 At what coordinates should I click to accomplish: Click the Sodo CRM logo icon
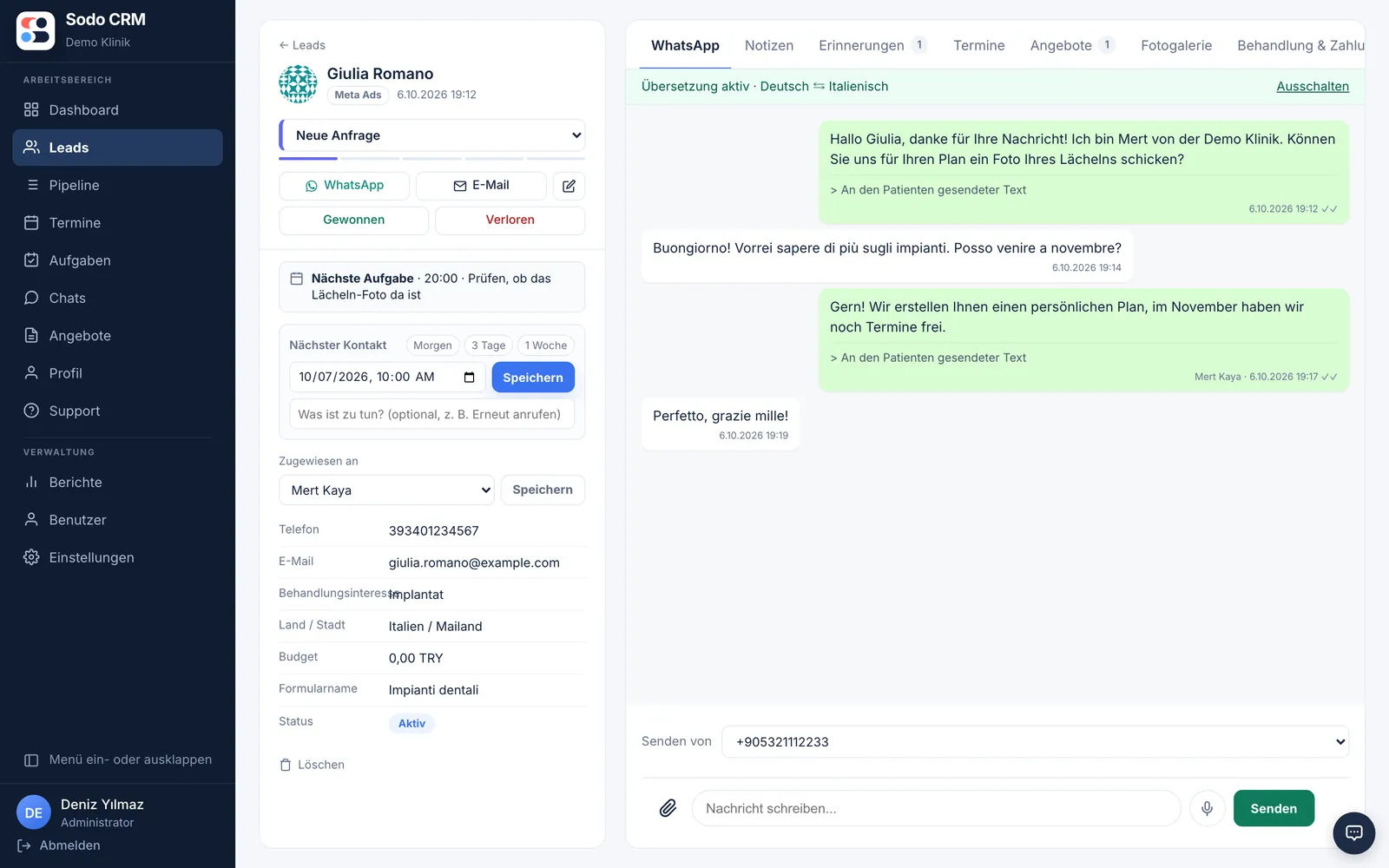(36, 31)
